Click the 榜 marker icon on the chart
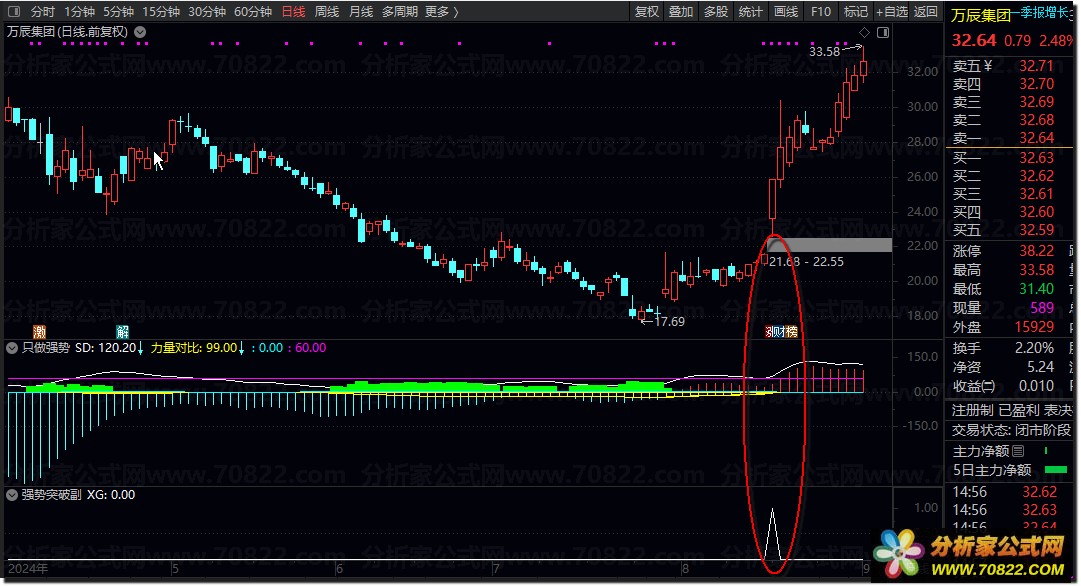Screen dimensions: 1081x586 pyautogui.click(x=791, y=332)
